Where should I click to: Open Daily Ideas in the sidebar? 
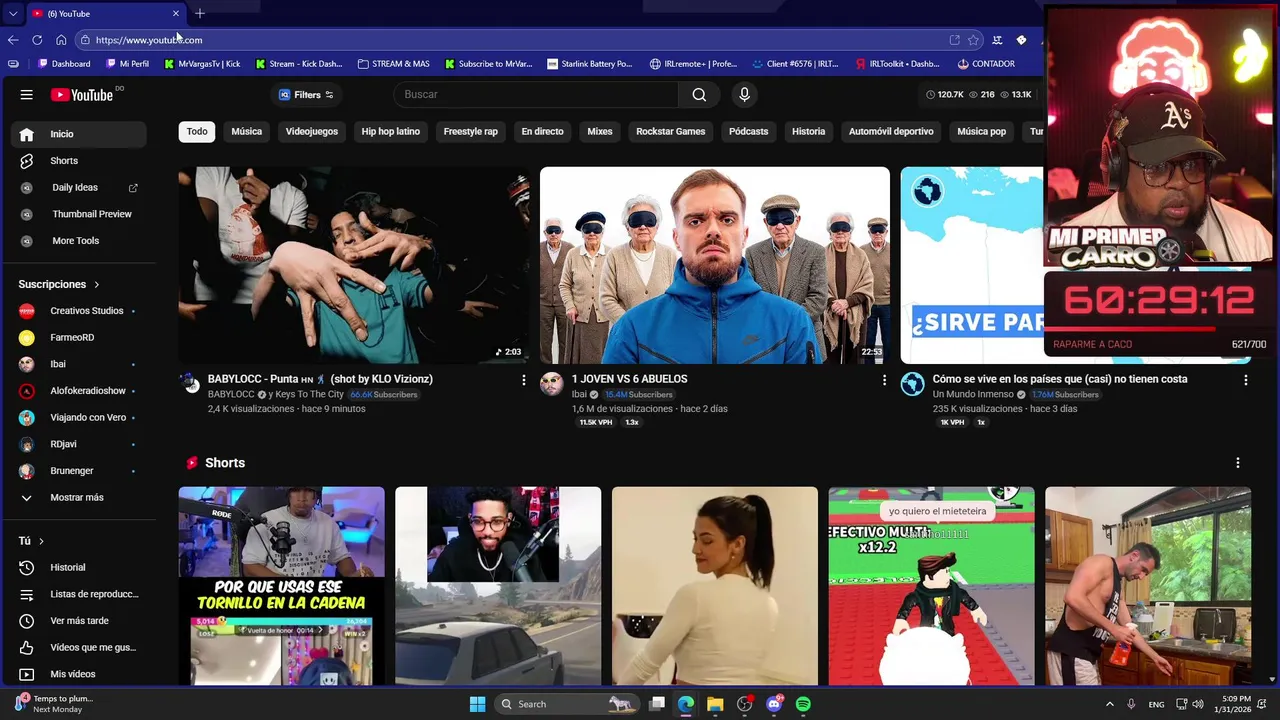(x=79, y=188)
